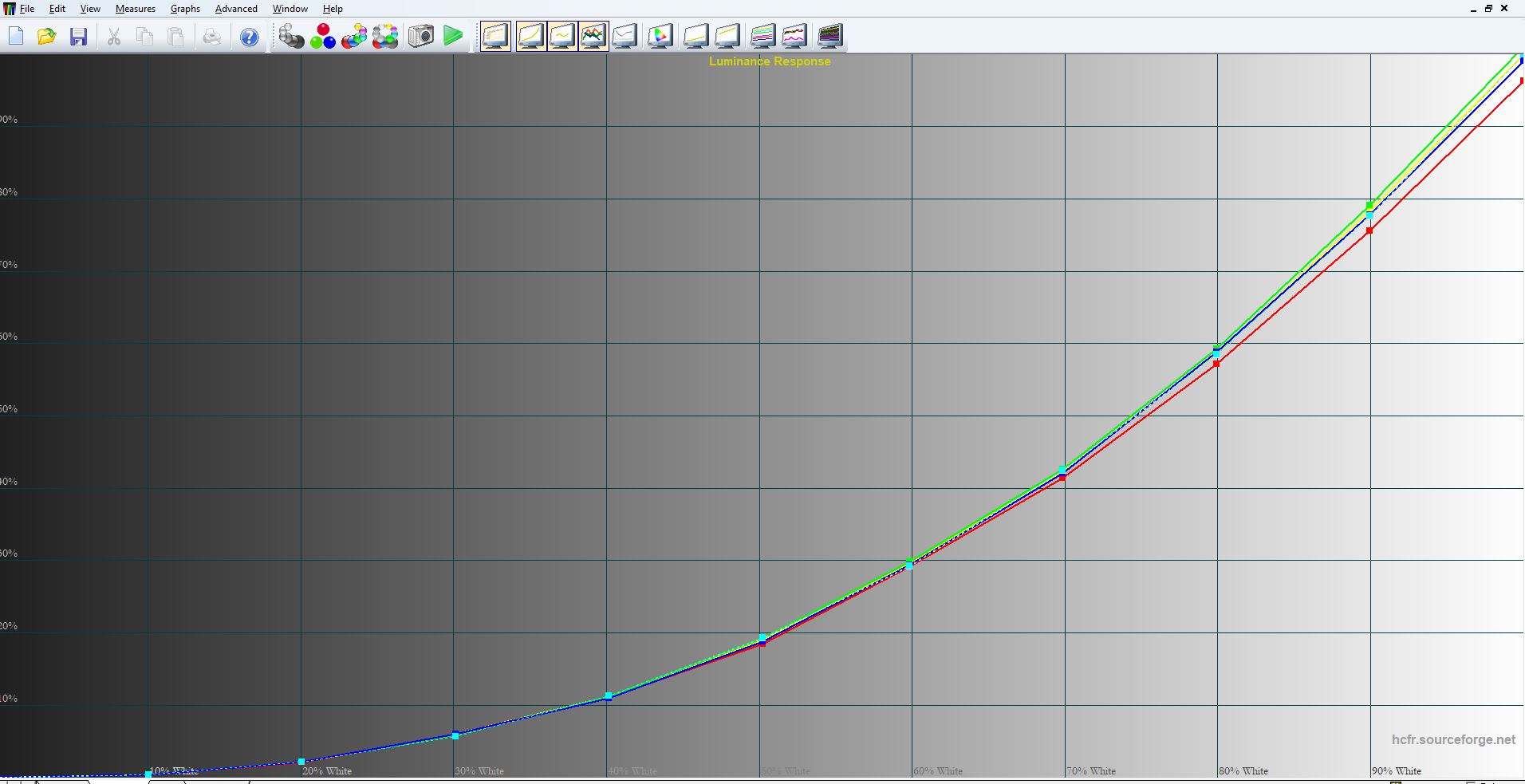
Task: Click the New document icon
Action: (16, 36)
